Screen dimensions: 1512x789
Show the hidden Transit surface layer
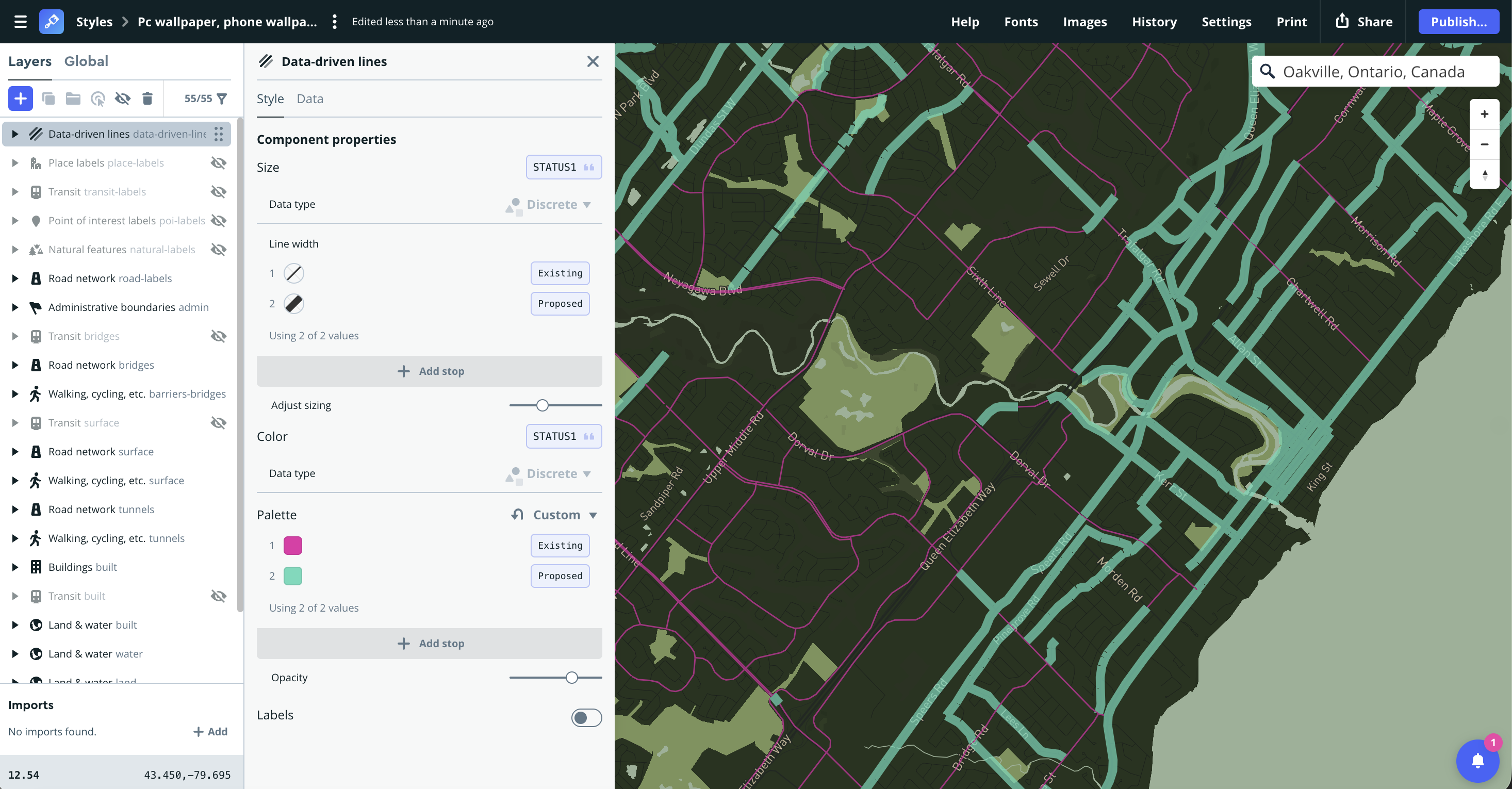click(x=218, y=422)
